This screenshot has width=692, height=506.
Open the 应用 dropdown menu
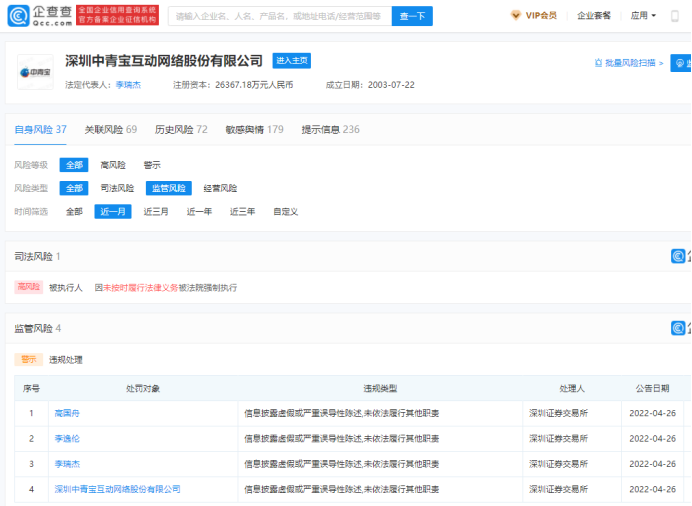643,16
